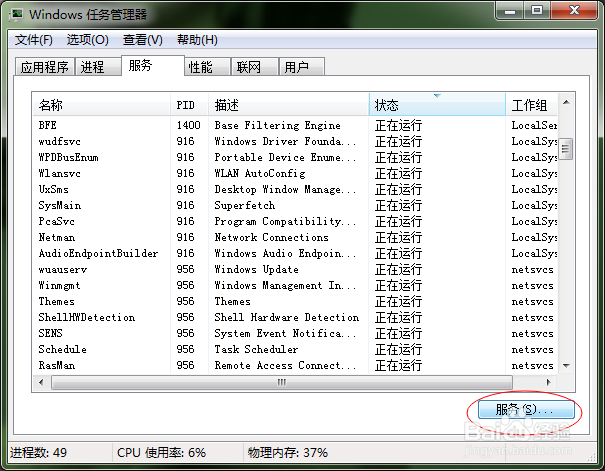Click the LocalSer workgroup cell
The height and width of the screenshot is (471, 605).
534,125
